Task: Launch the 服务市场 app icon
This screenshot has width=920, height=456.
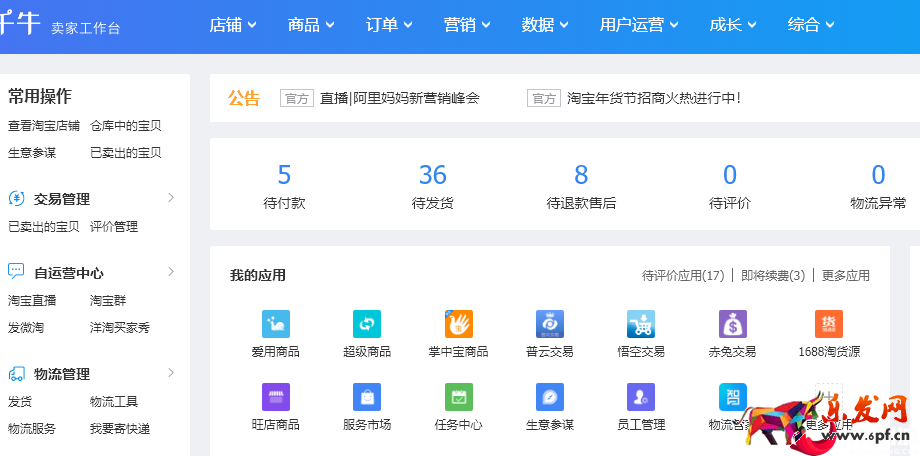Action: point(367,397)
